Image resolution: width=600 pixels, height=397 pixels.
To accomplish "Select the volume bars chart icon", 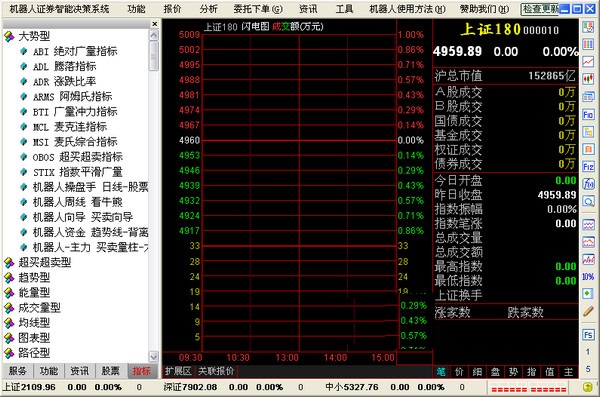I will coord(588,259).
